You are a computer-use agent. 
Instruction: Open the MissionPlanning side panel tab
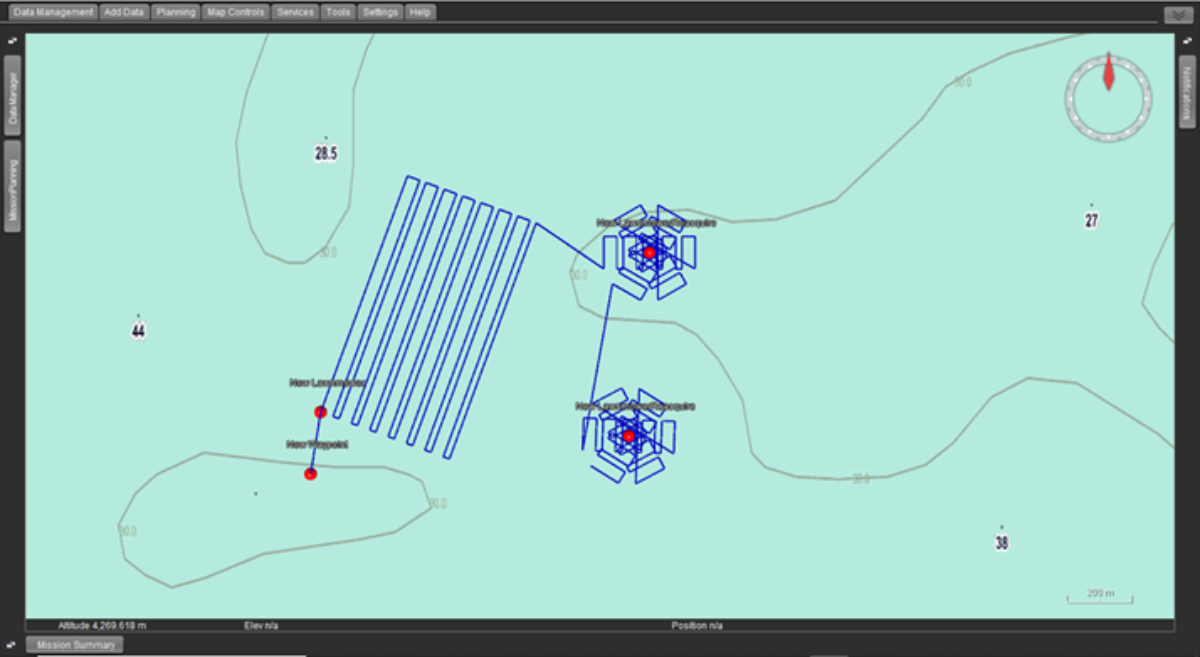coord(13,187)
